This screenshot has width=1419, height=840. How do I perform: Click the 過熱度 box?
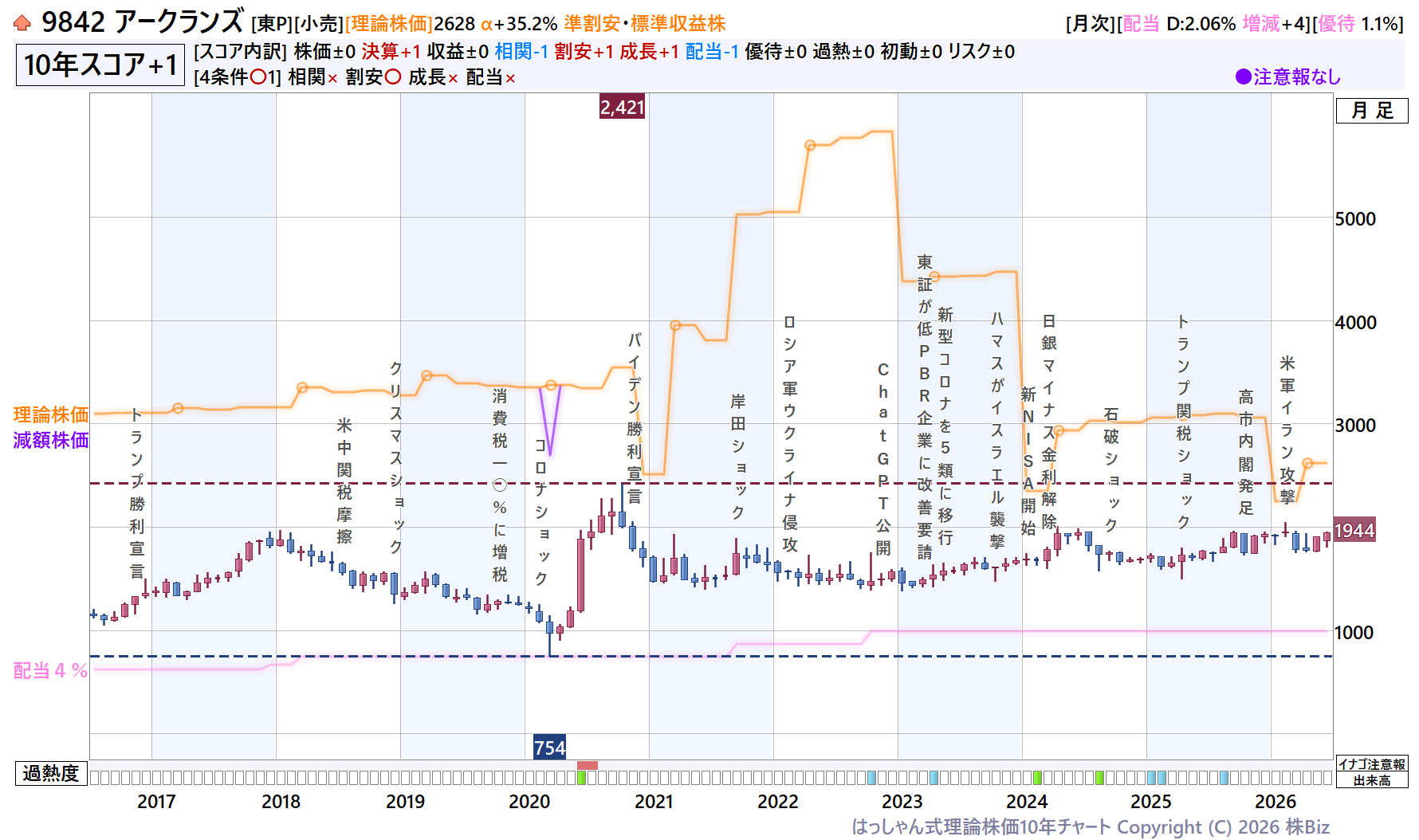click(x=51, y=773)
